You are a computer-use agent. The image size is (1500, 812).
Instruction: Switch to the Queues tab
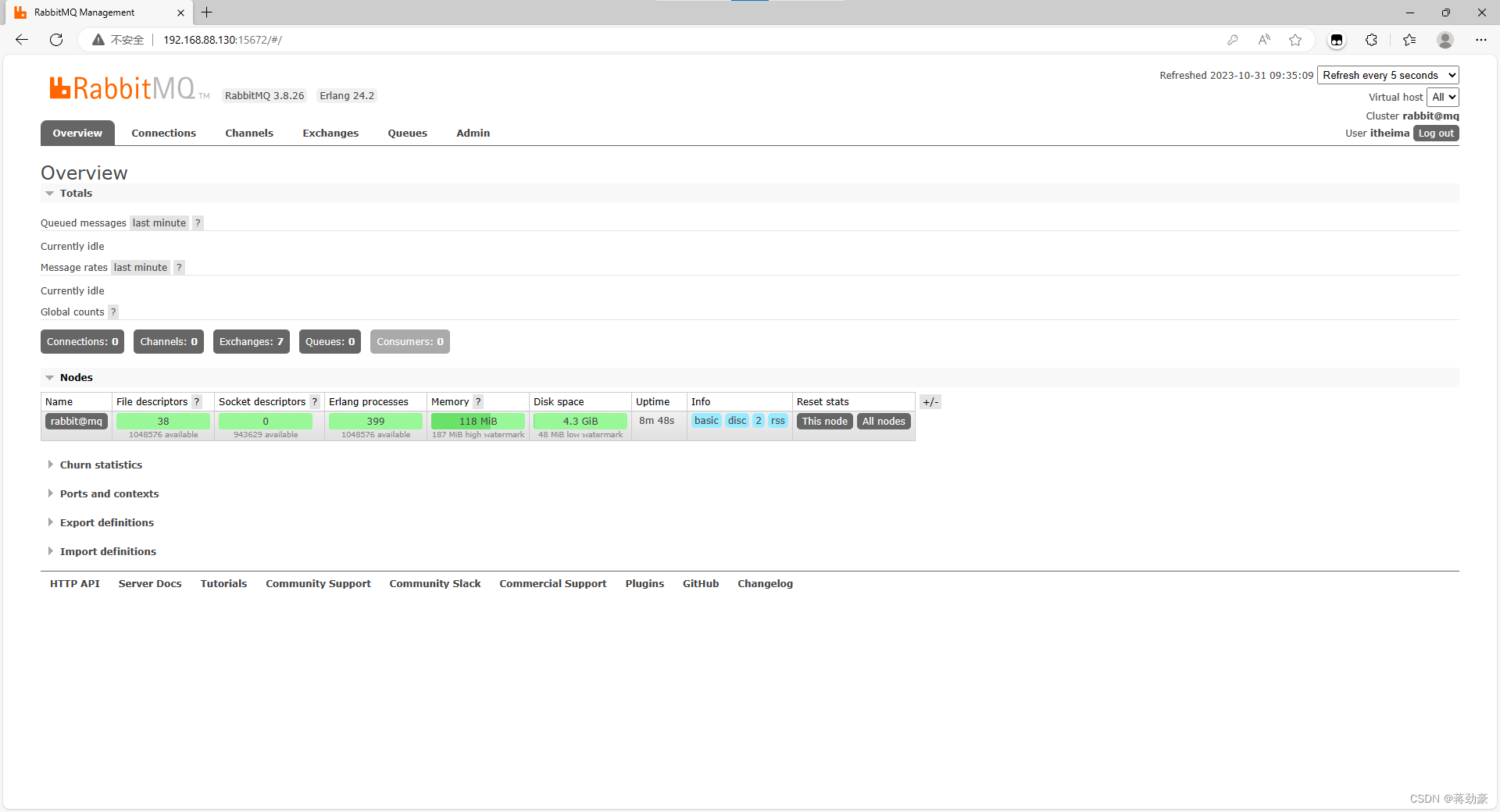click(408, 133)
